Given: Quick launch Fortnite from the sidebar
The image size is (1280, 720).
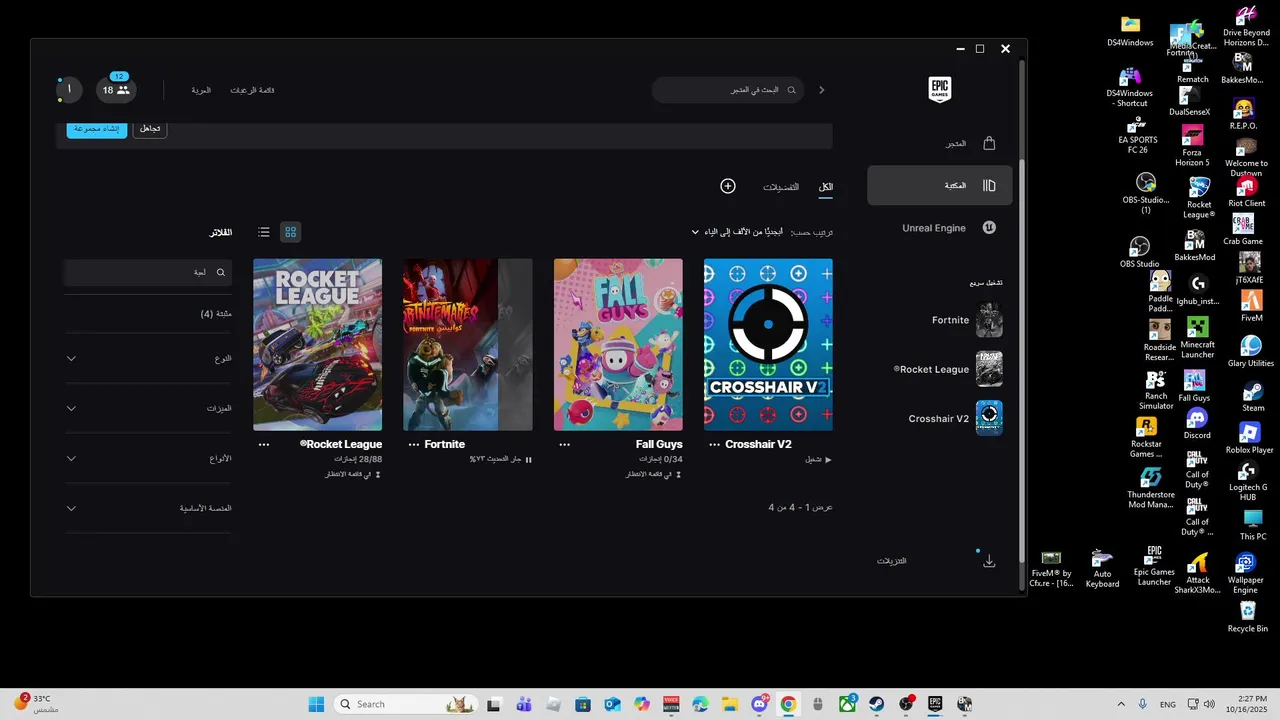Looking at the screenshot, I should click(x=966, y=320).
